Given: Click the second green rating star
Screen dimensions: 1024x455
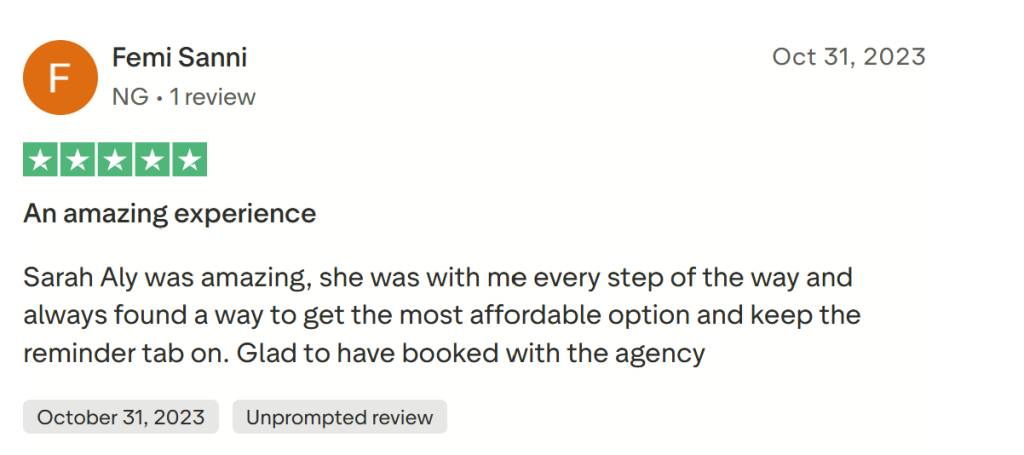Looking at the screenshot, I should (x=78, y=160).
